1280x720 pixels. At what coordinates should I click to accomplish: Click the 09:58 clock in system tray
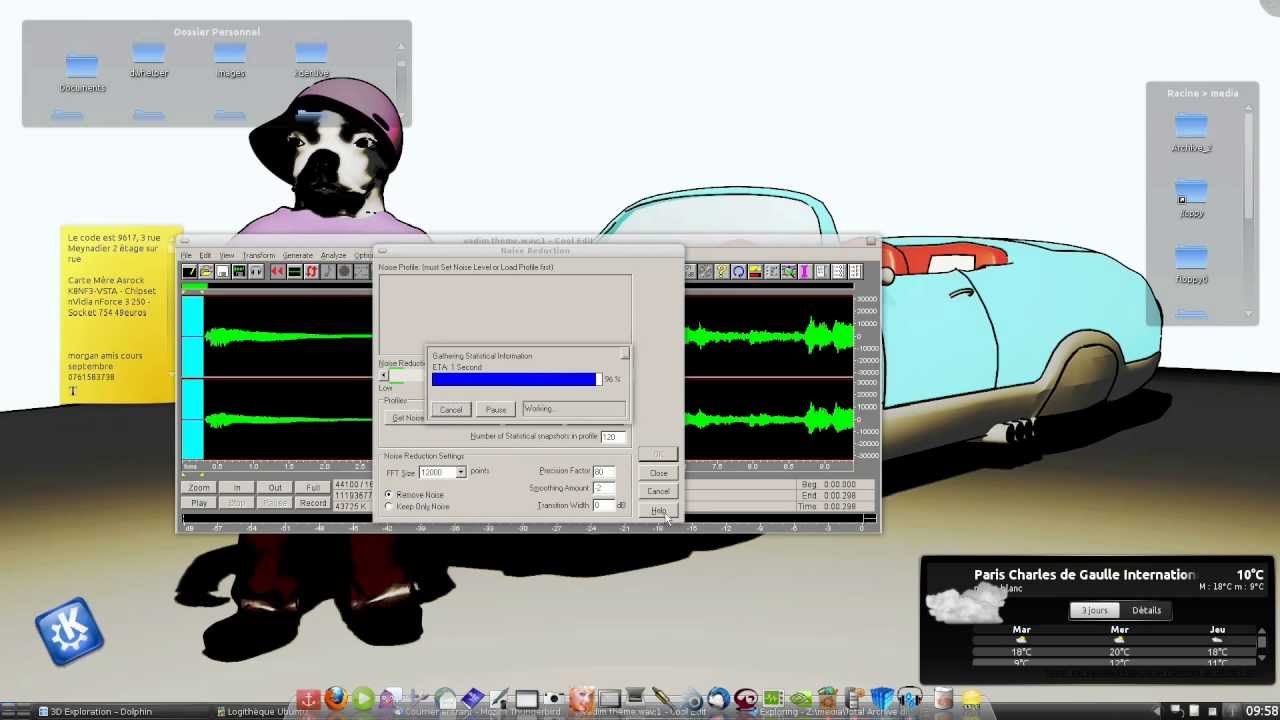(1261, 711)
